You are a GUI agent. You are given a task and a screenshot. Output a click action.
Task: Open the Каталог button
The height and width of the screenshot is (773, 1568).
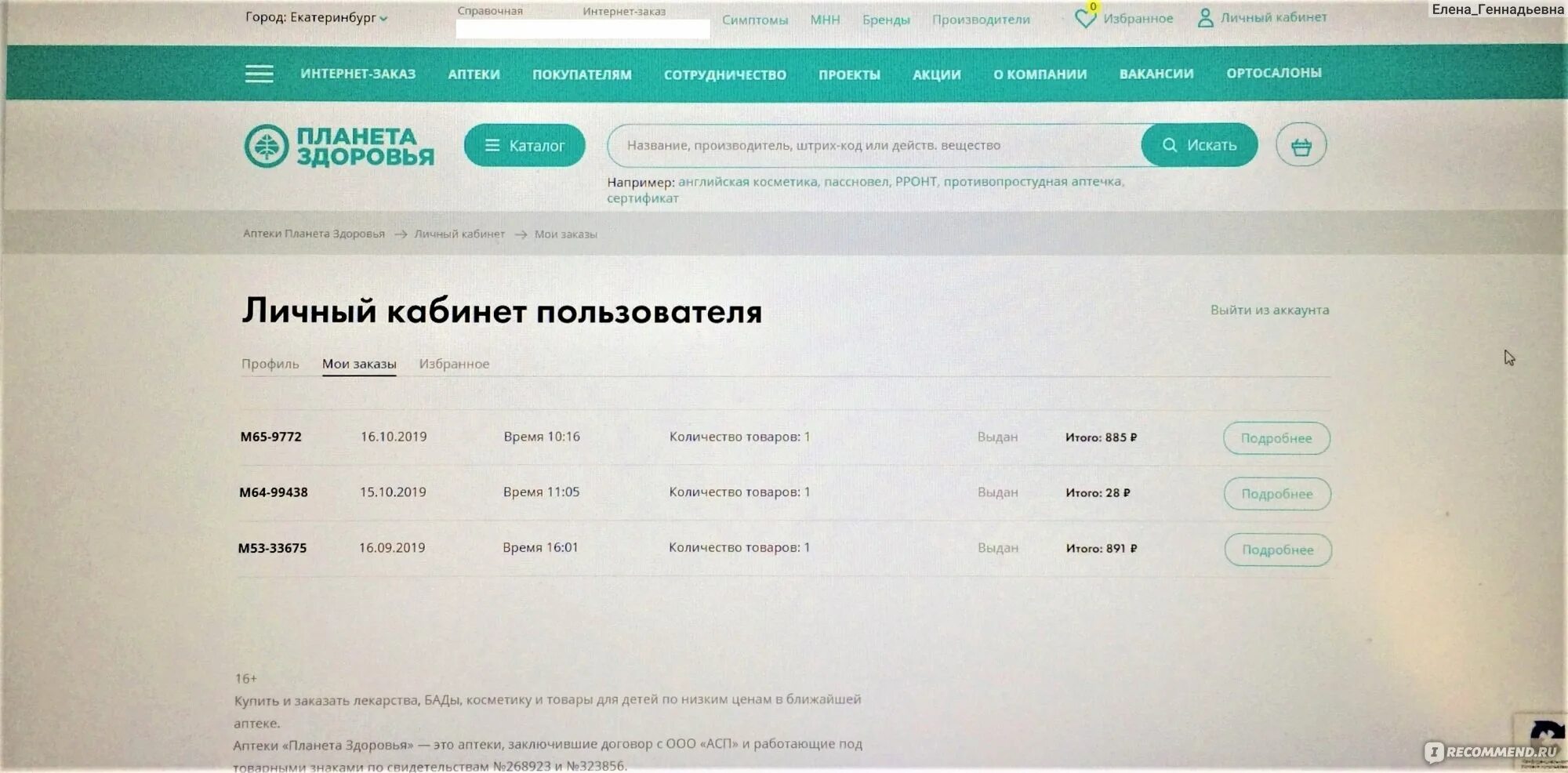pos(524,145)
